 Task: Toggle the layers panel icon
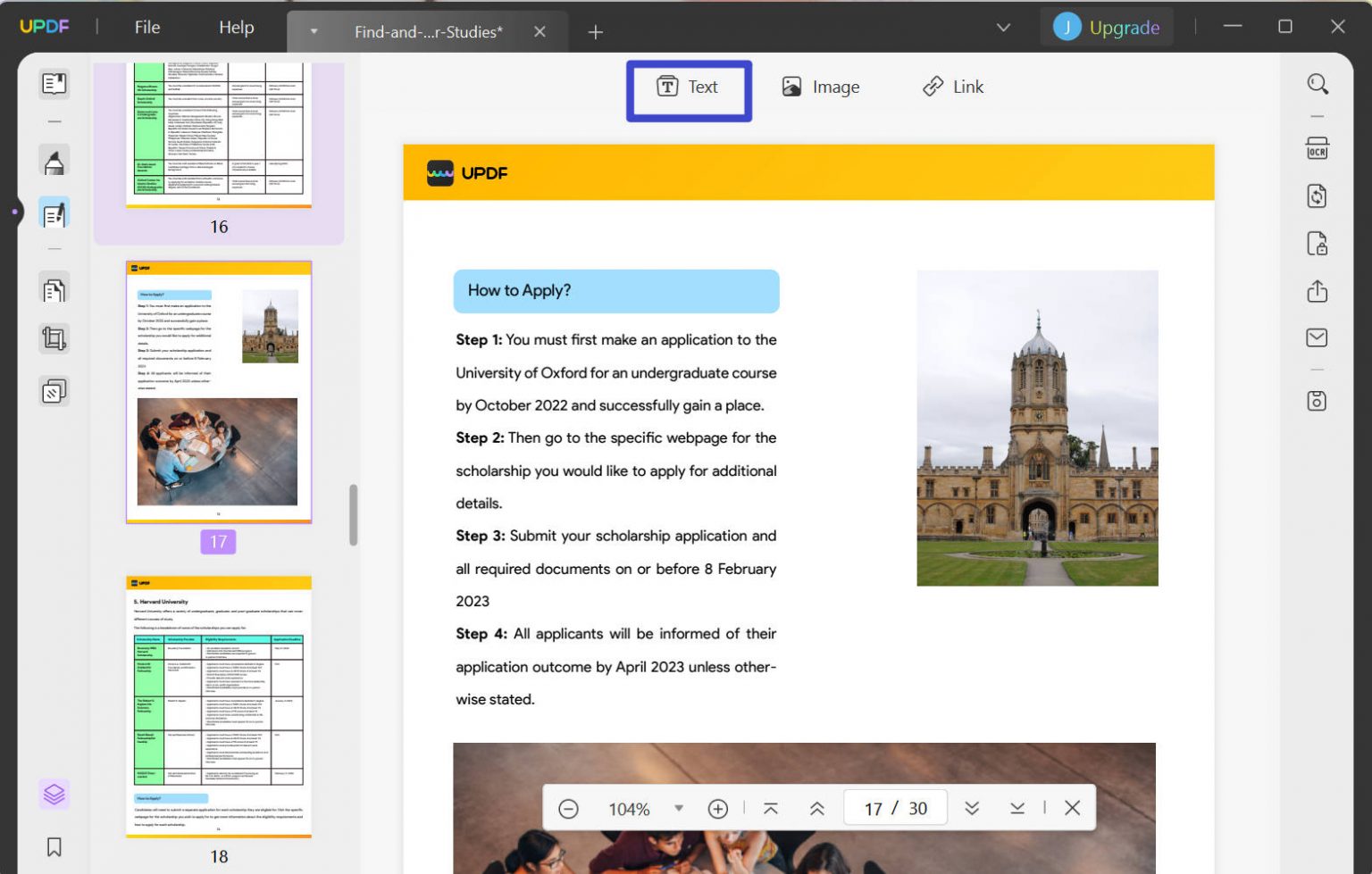point(54,794)
